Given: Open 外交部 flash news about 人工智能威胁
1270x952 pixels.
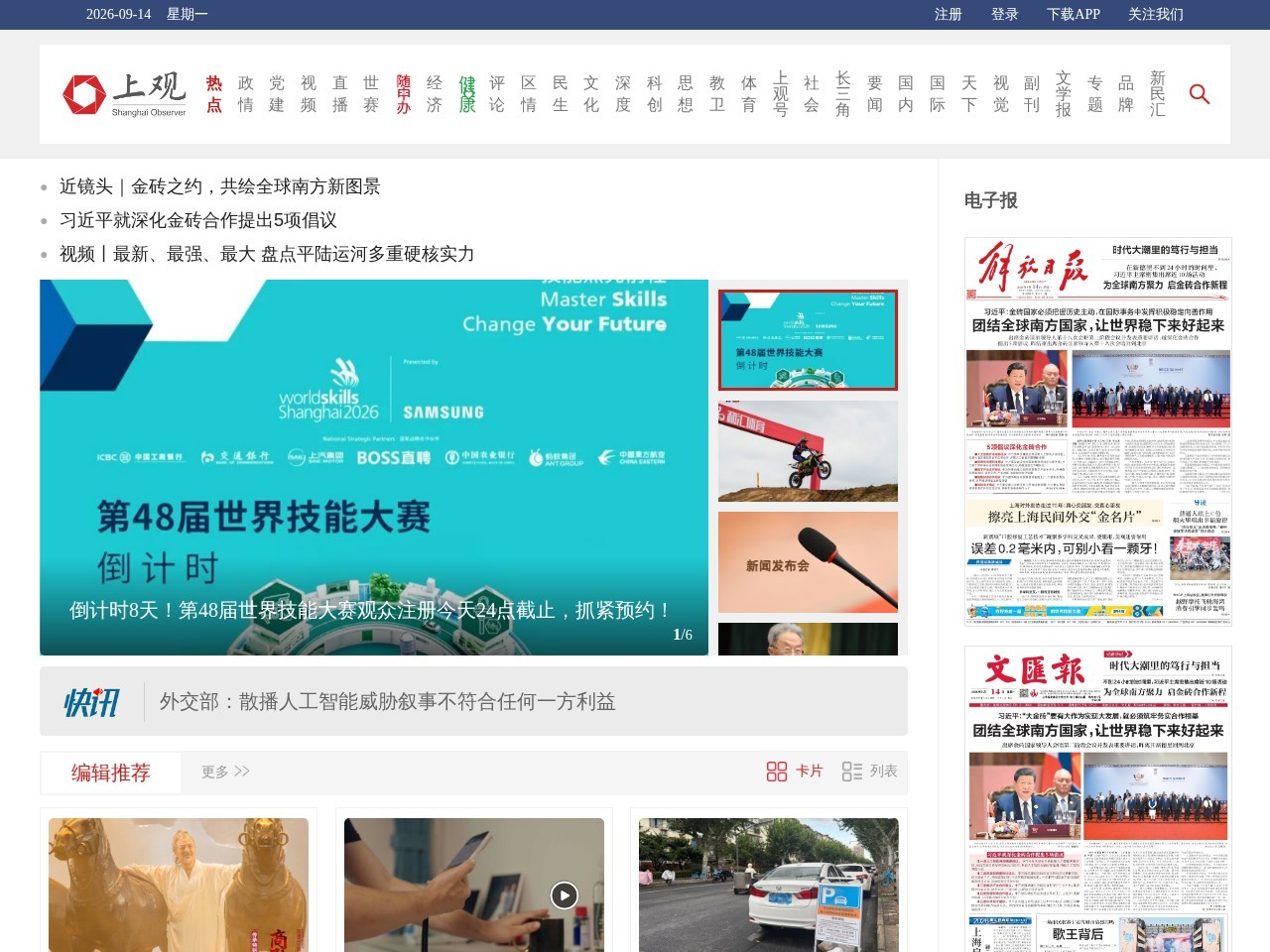Looking at the screenshot, I should point(388,702).
